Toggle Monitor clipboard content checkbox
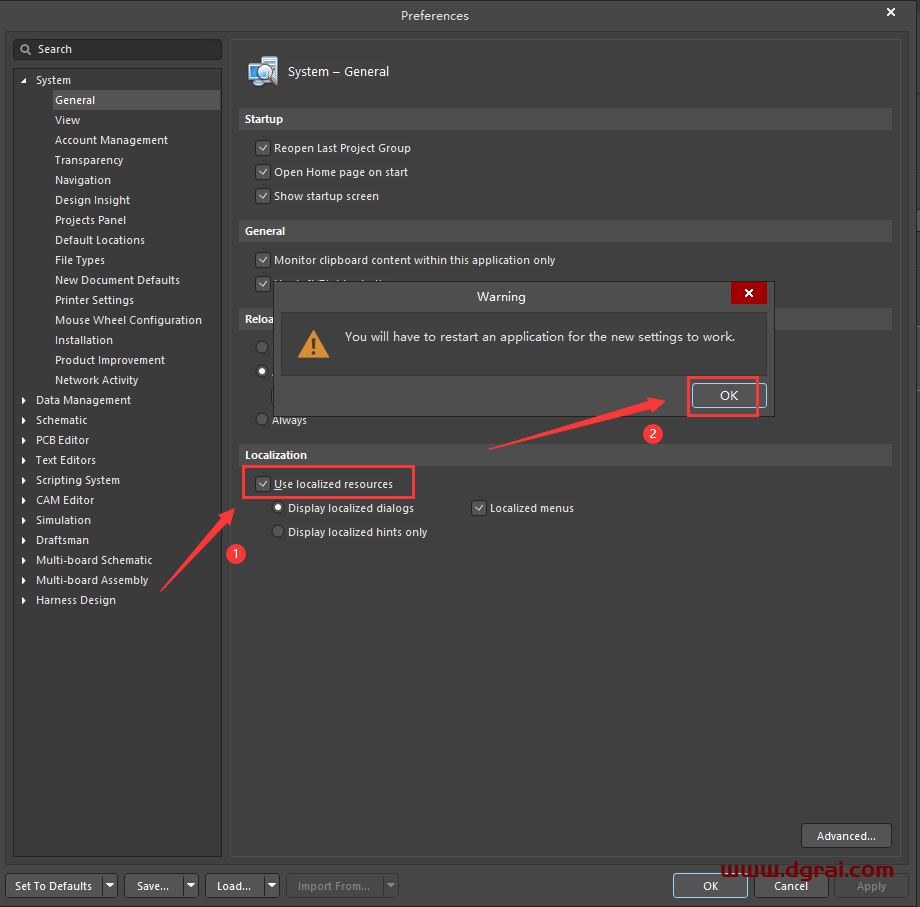This screenshot has width=920, height=907. click(263, 260)
